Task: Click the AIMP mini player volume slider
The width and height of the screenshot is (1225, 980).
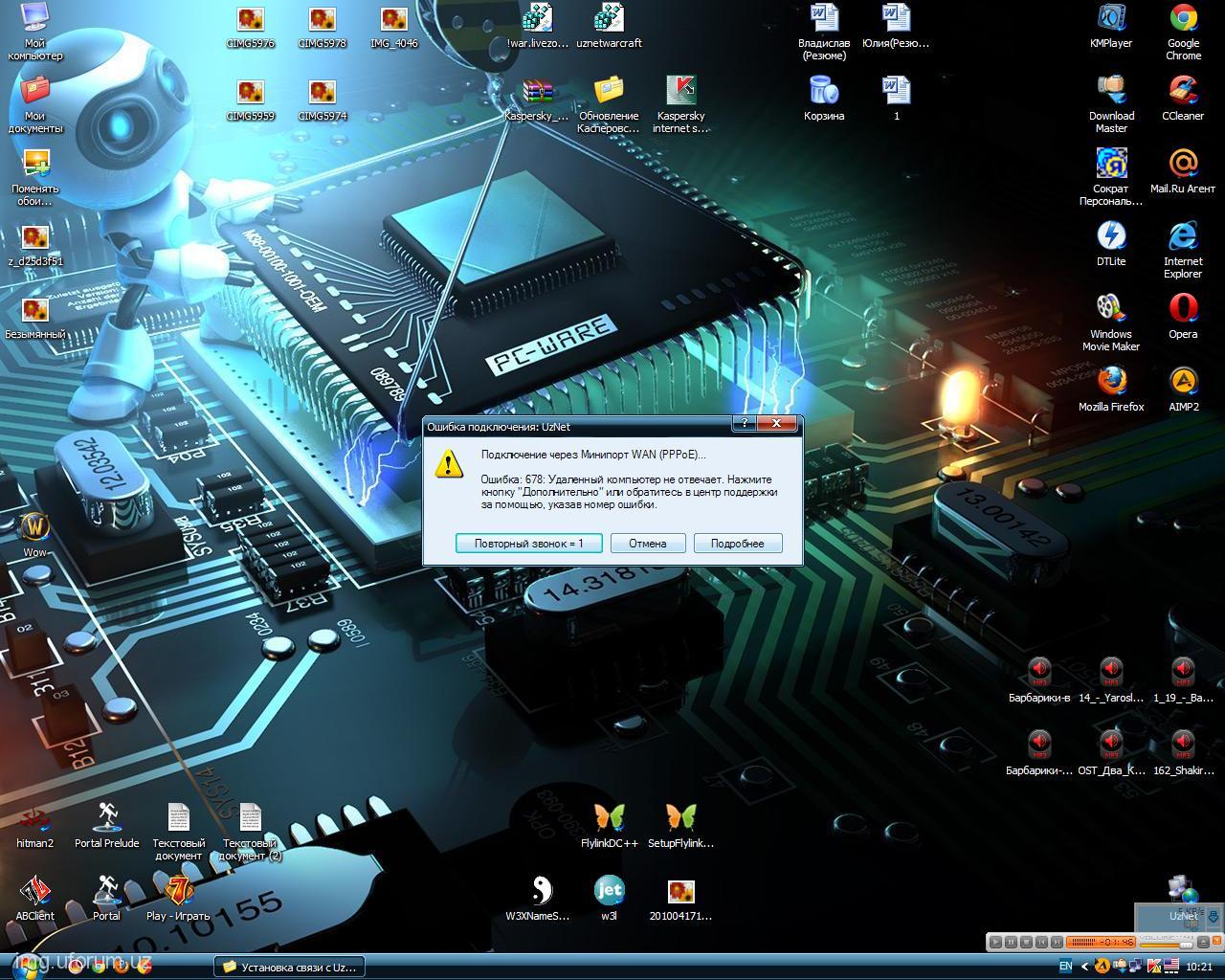Action: [1166, 946]
